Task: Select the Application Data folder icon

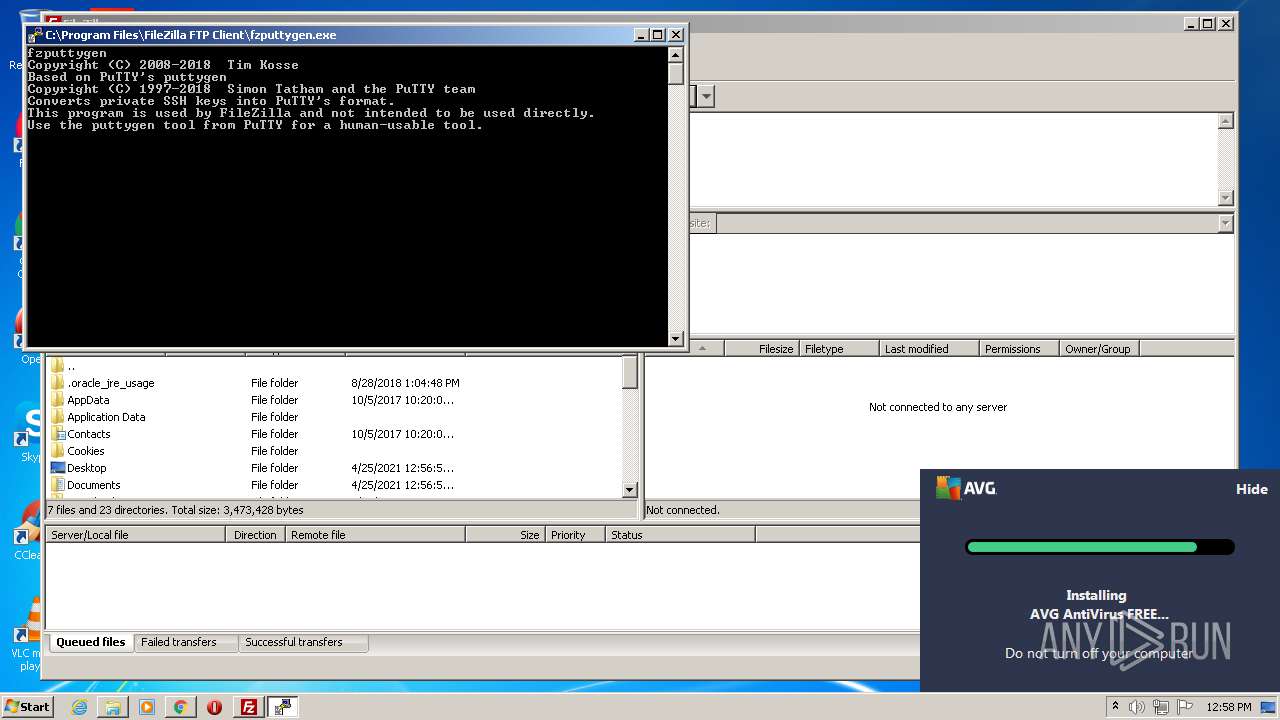Action: point(57,417)
